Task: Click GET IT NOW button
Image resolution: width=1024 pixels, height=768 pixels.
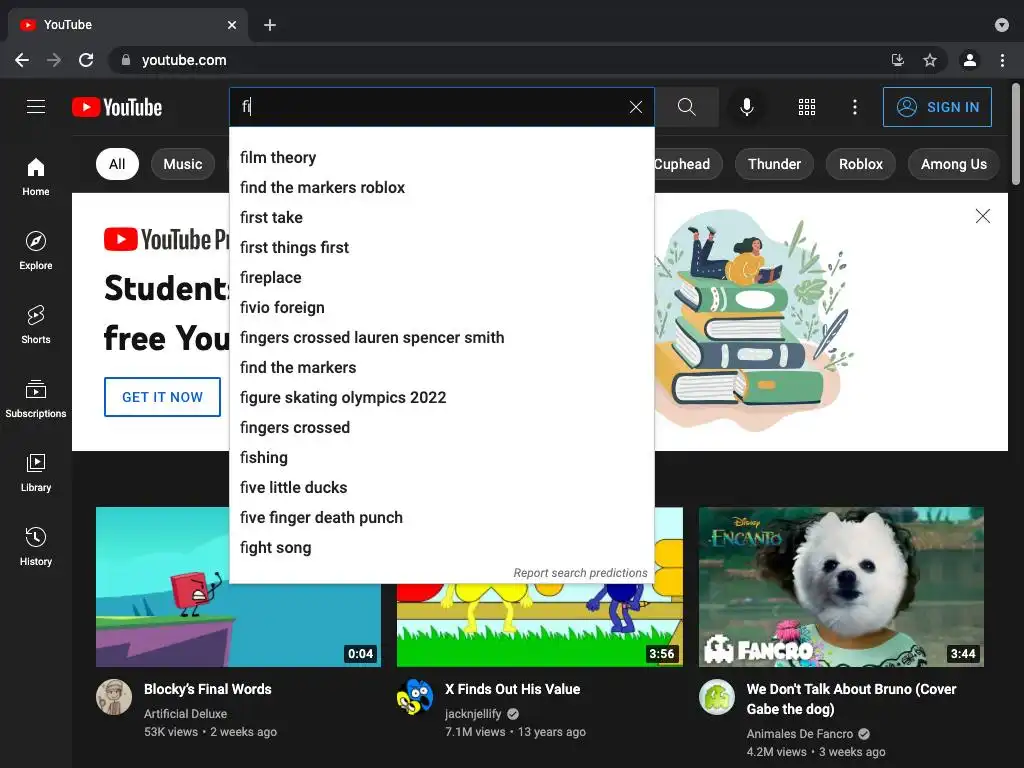Action: (163, 397)
